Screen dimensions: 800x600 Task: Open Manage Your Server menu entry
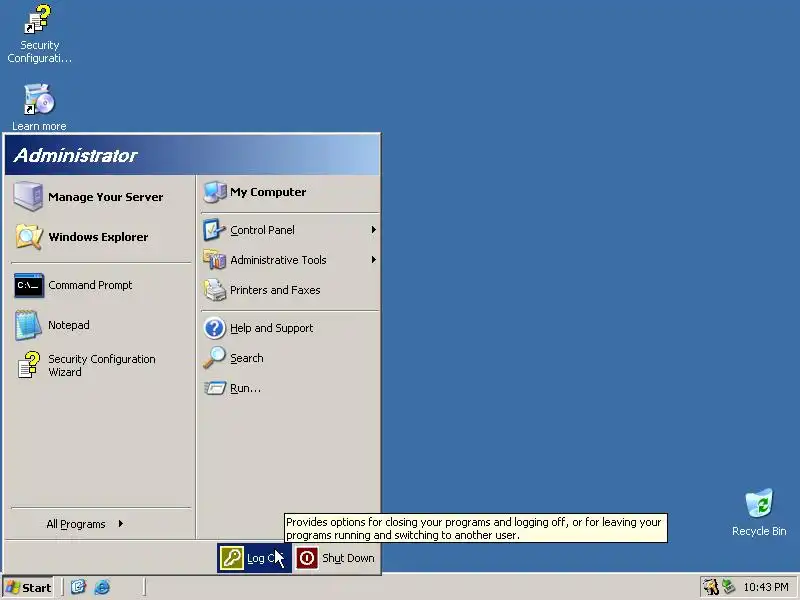(100, 196)
